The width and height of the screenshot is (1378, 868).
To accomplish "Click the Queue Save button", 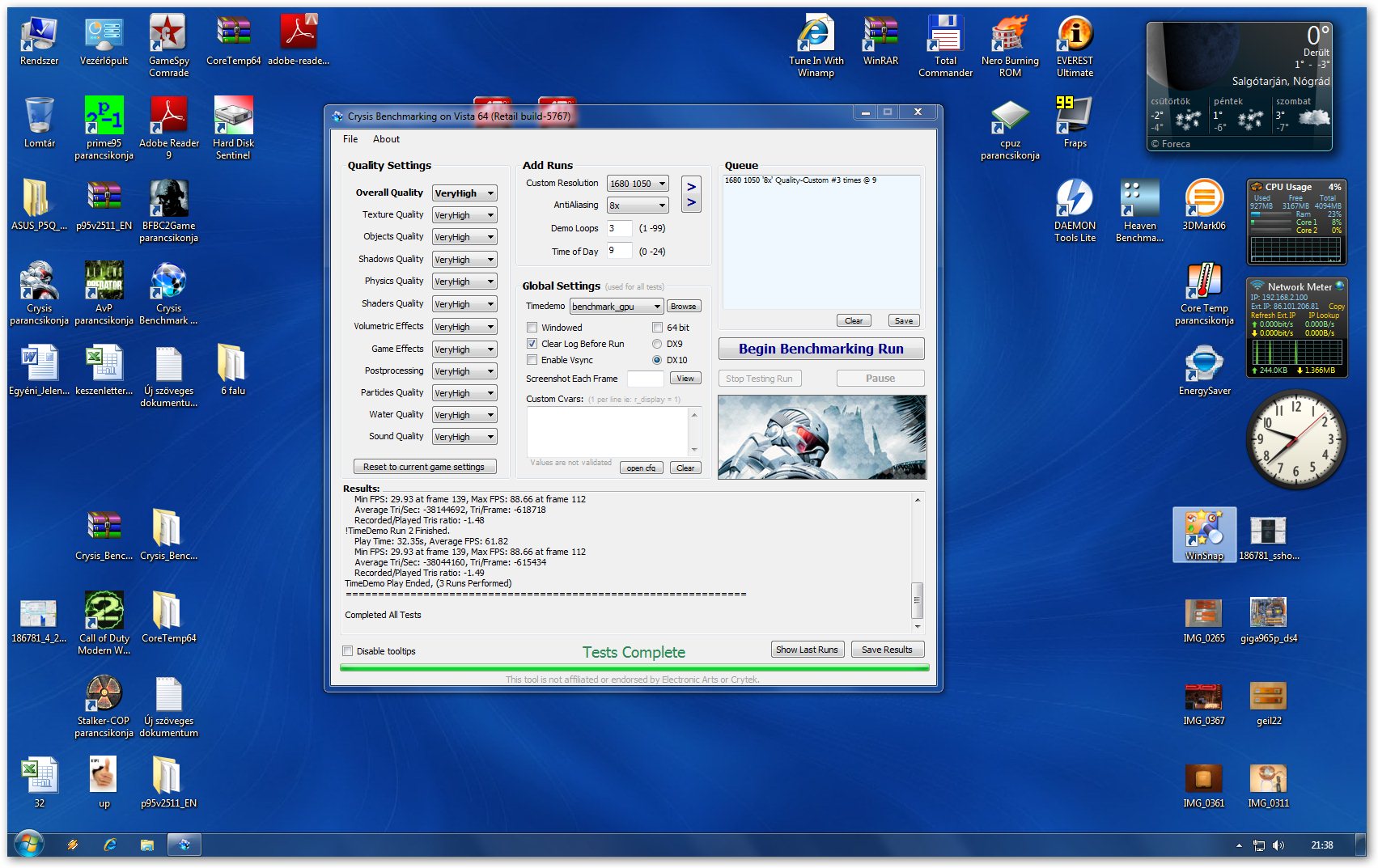I will point(904,321).
